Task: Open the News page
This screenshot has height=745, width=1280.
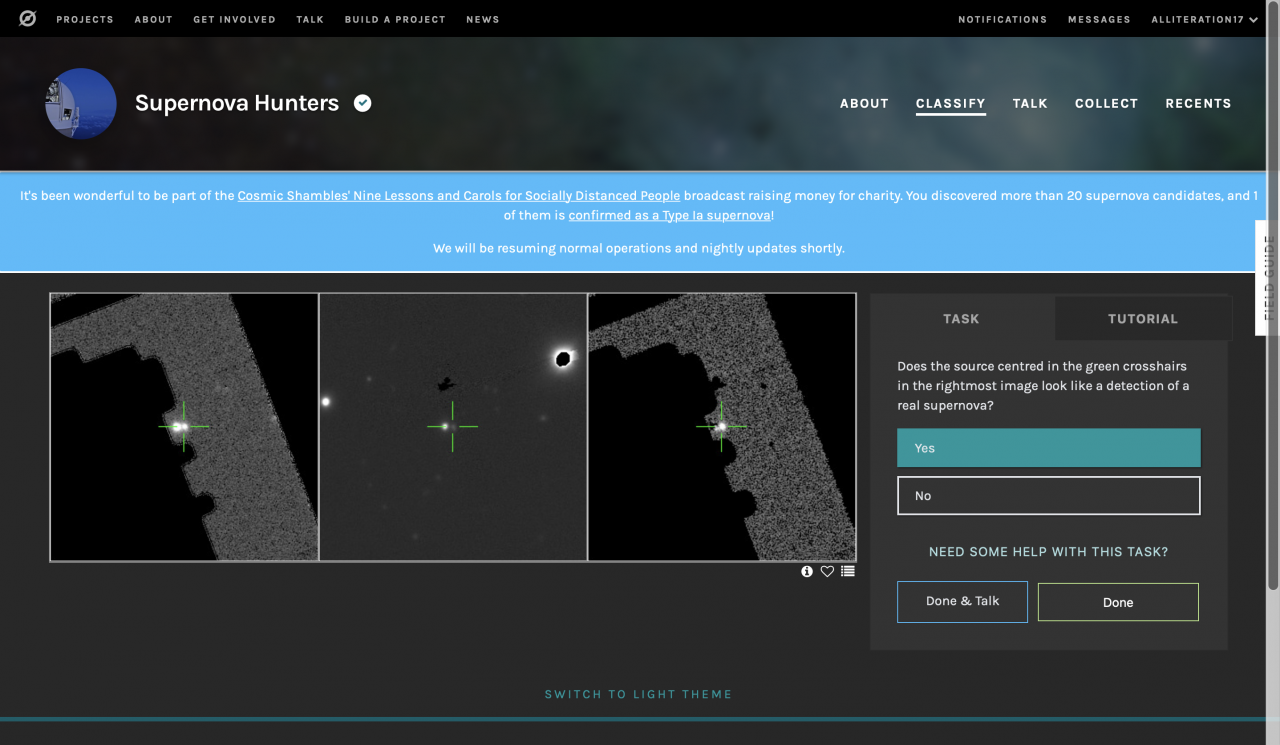Action: pos(482,19)
